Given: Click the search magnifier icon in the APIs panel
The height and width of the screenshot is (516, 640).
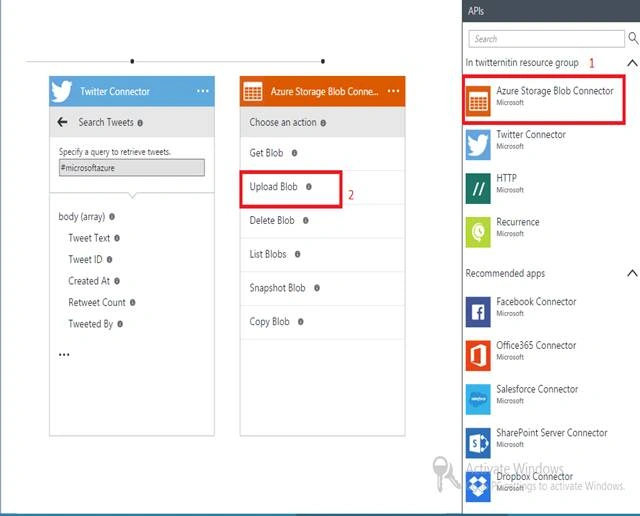Looking at the screenshot, I should (633, 38).
